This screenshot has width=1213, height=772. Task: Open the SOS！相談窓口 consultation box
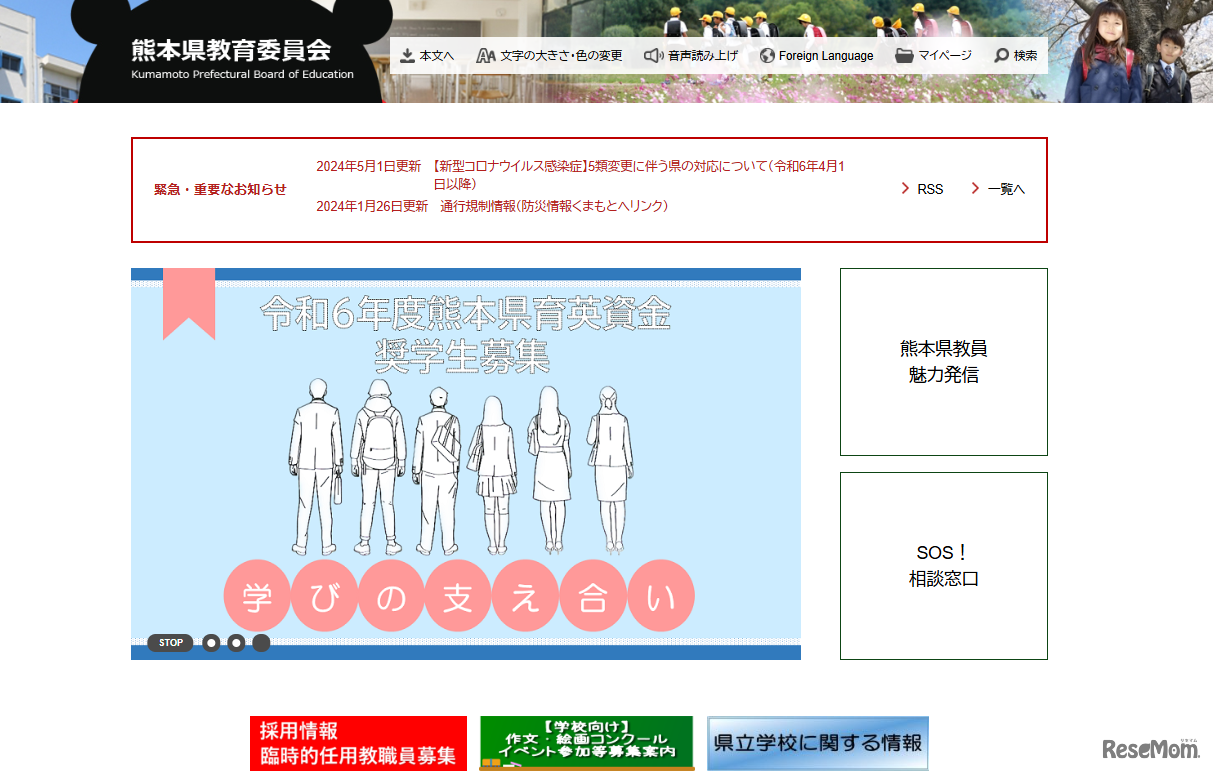pyautogui.click(x=942, y=566)
